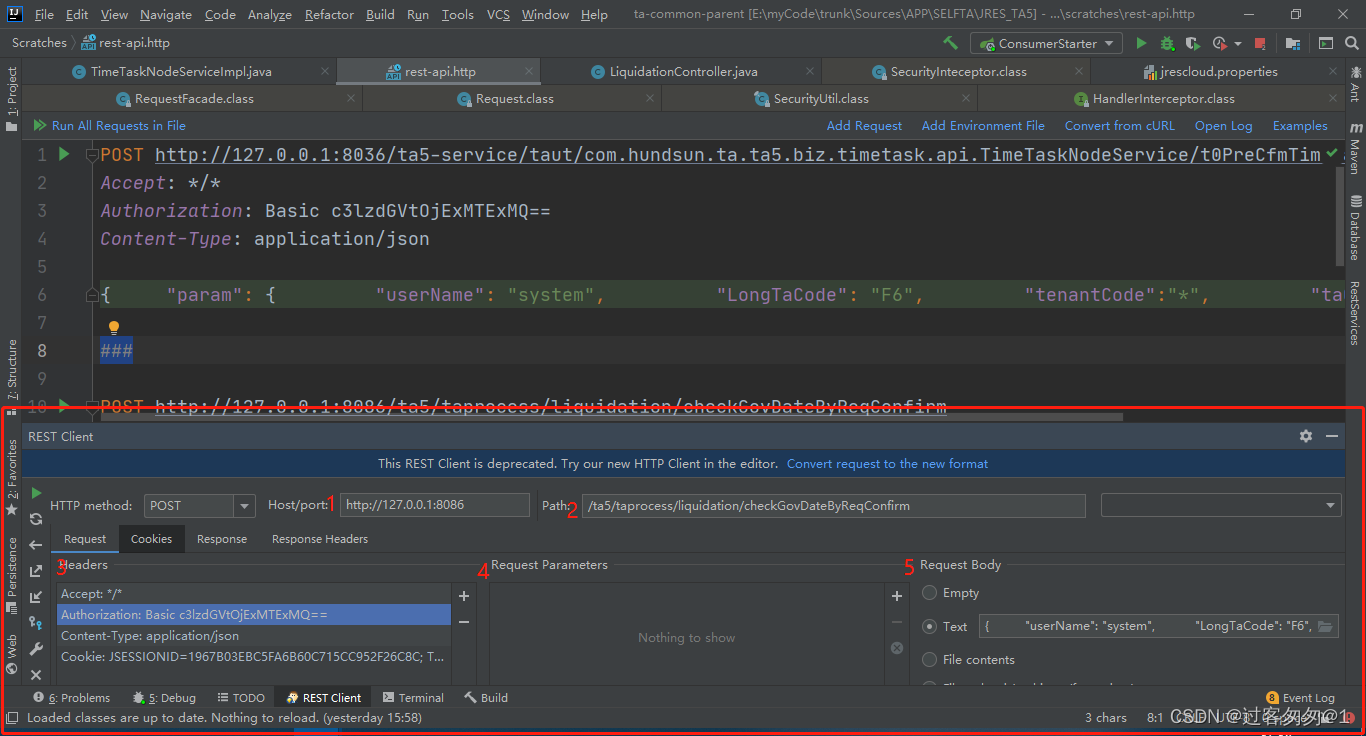Click the profiler run icon in toolbar
Viewport: 1366px width, 736px height.
1219,43
